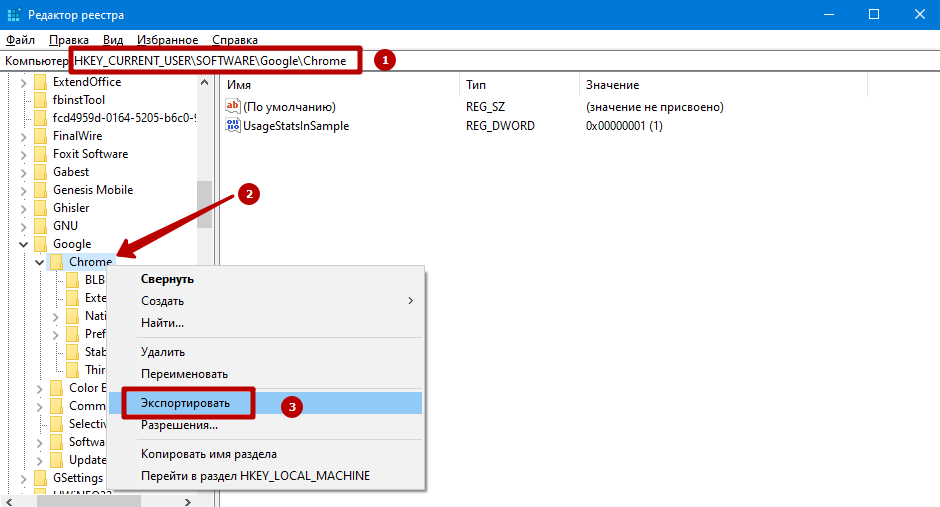Click the Тип column header

coord(476,85)
